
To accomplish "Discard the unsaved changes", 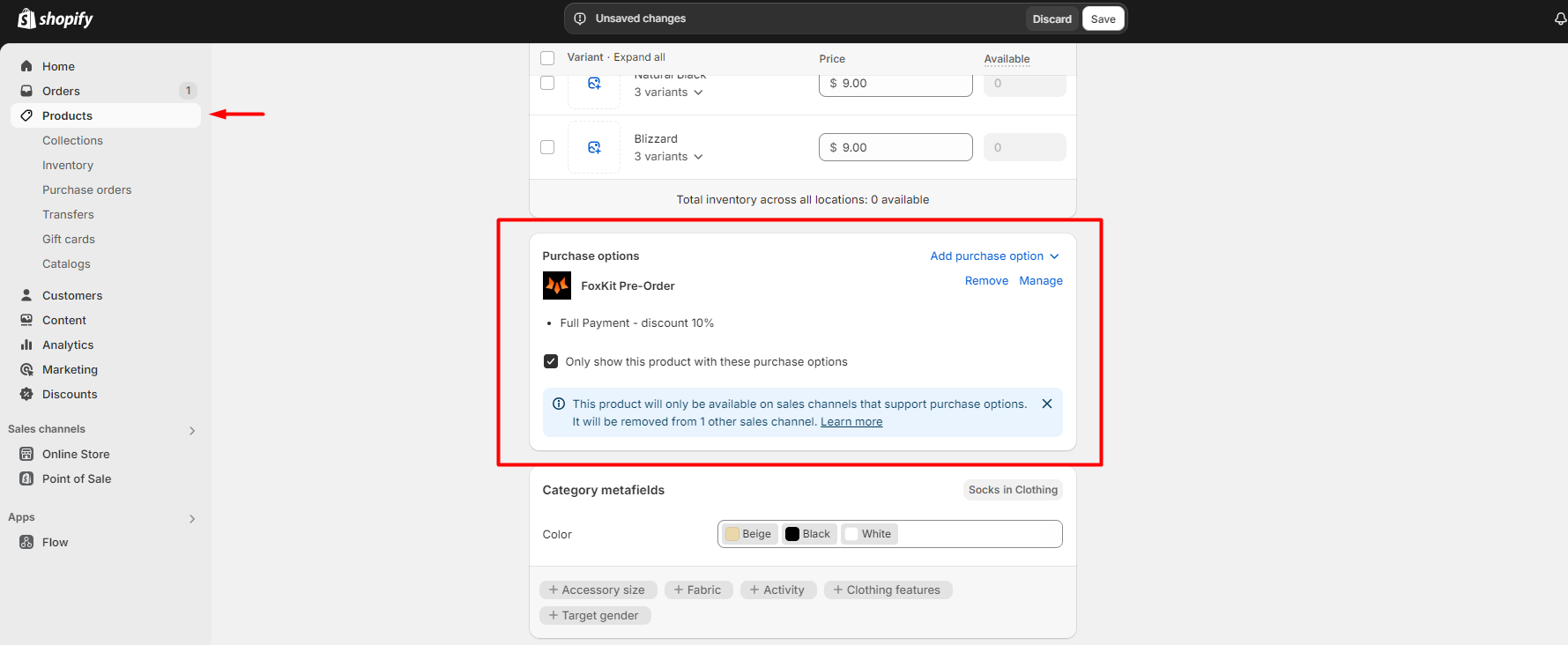I will (x=1052, y=19).
